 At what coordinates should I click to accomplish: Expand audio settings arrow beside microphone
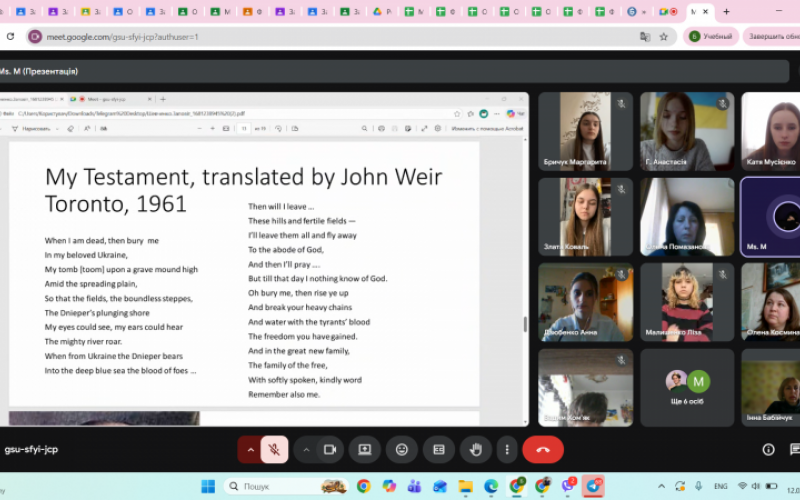coord(250,450)
